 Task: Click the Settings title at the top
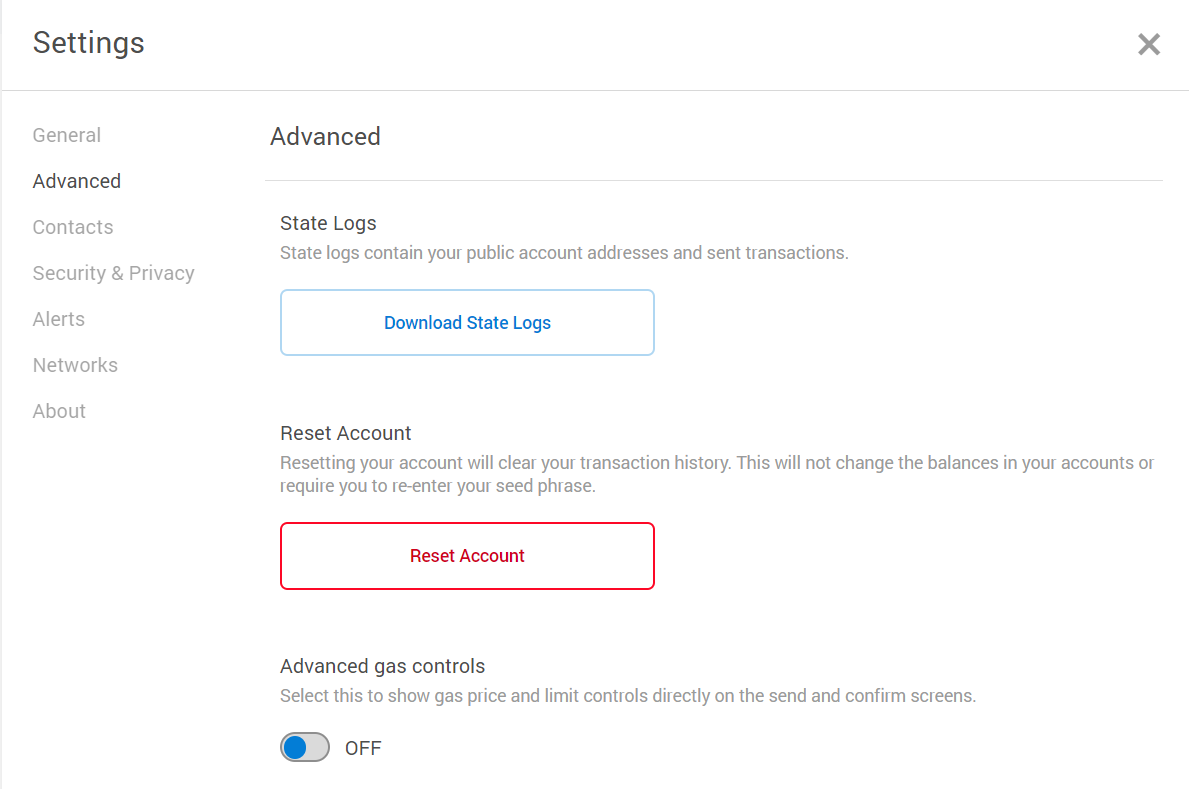click(x=89, y=43)
